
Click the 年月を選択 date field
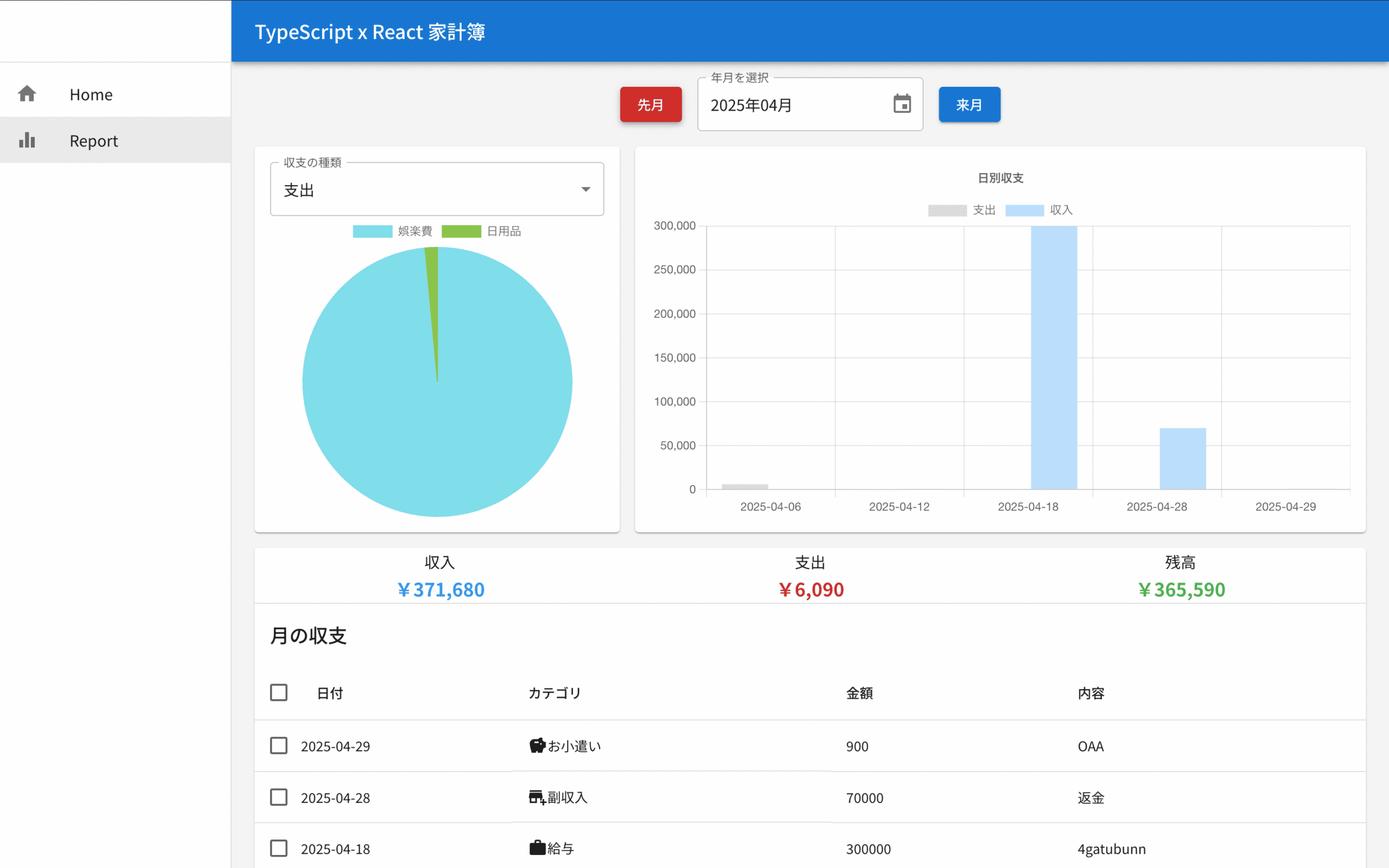[x=810, y=105]
